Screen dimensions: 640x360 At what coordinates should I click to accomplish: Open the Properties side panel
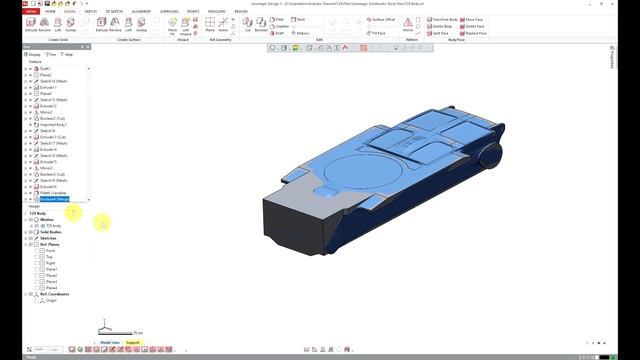[612, 57]
